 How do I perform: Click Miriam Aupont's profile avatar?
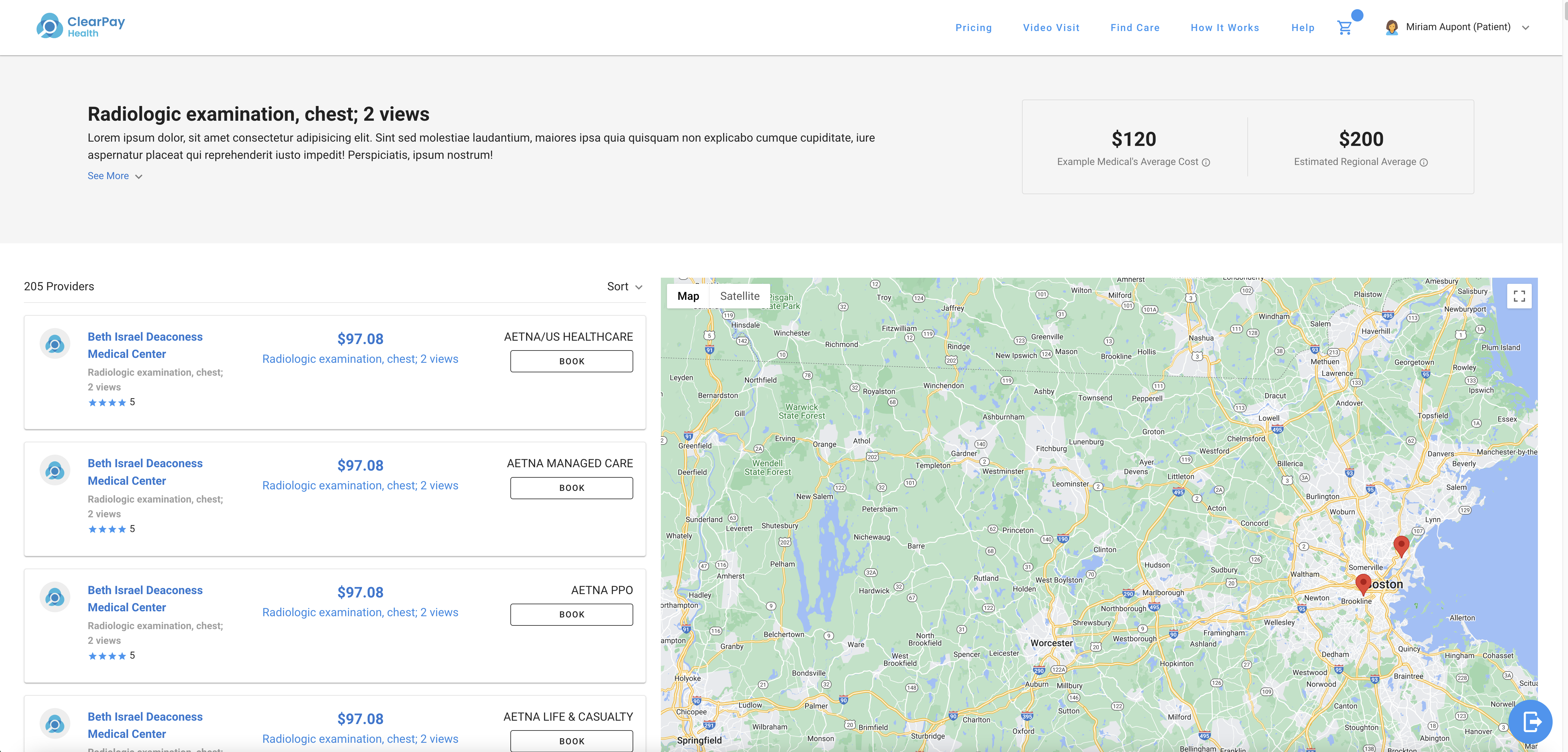coord(1391,27)
